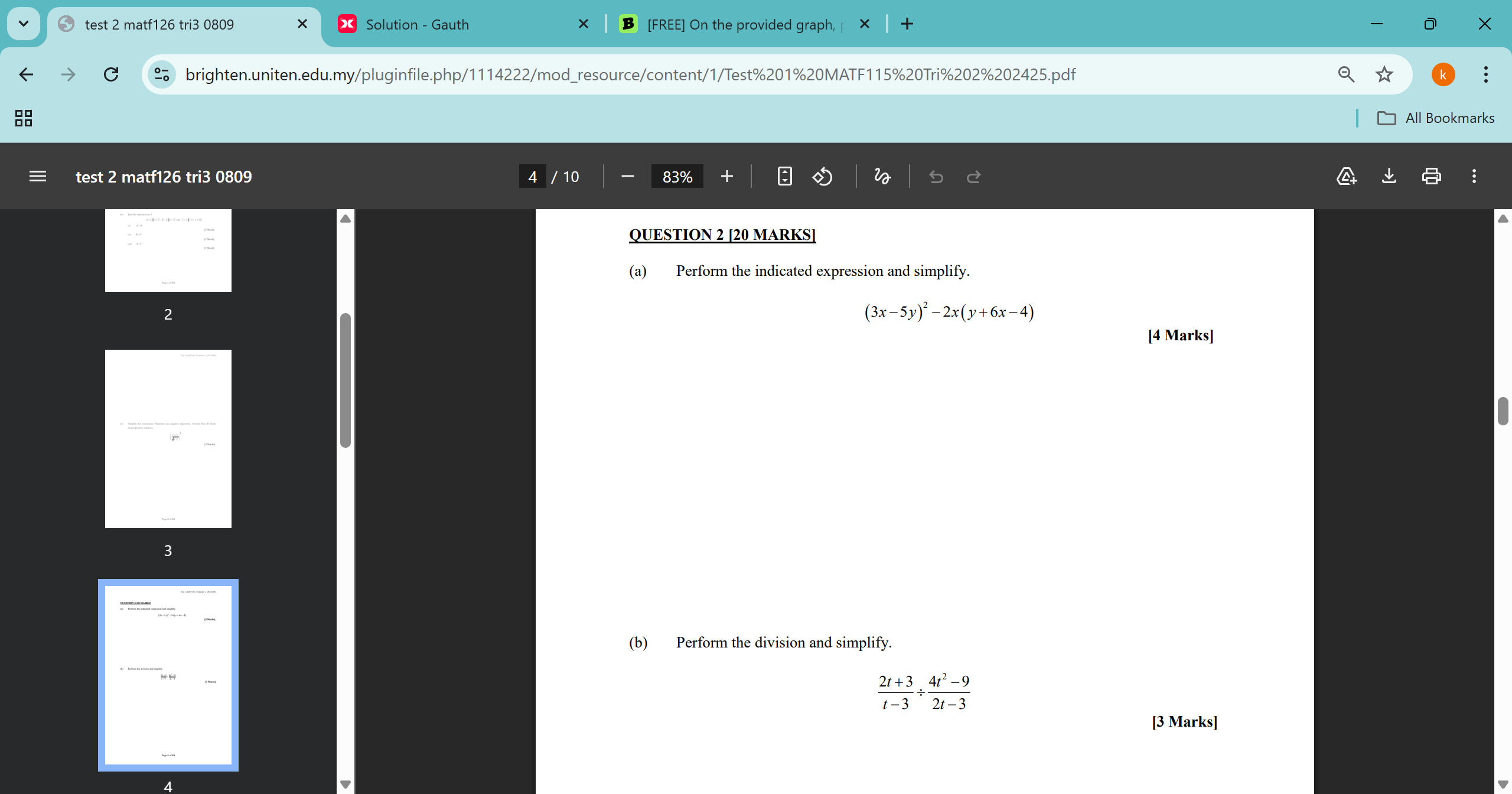This screenshot has height=794, width=1512.
Task: Open the All Bookmarks folder
Action: point(1436,118)
